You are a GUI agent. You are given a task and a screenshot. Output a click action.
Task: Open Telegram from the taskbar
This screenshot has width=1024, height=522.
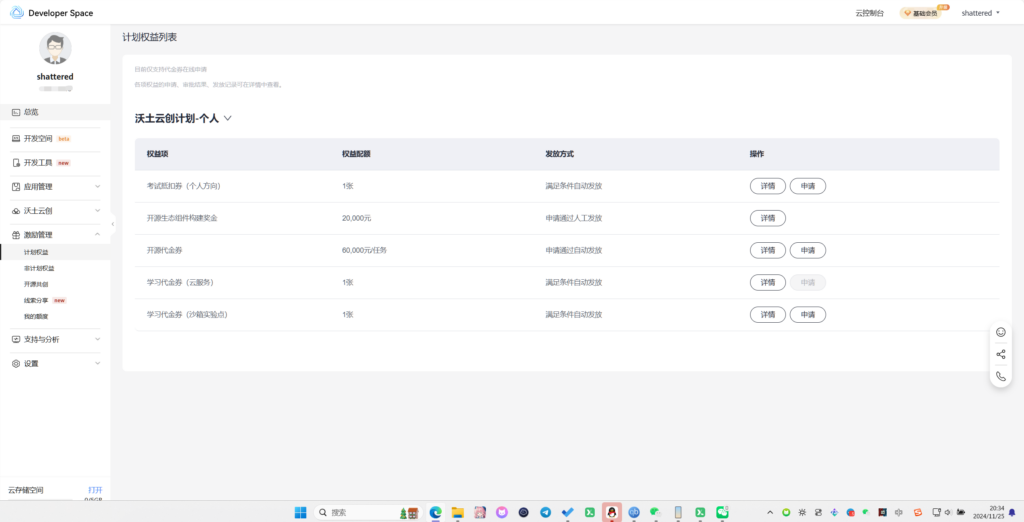click(546, 512)
